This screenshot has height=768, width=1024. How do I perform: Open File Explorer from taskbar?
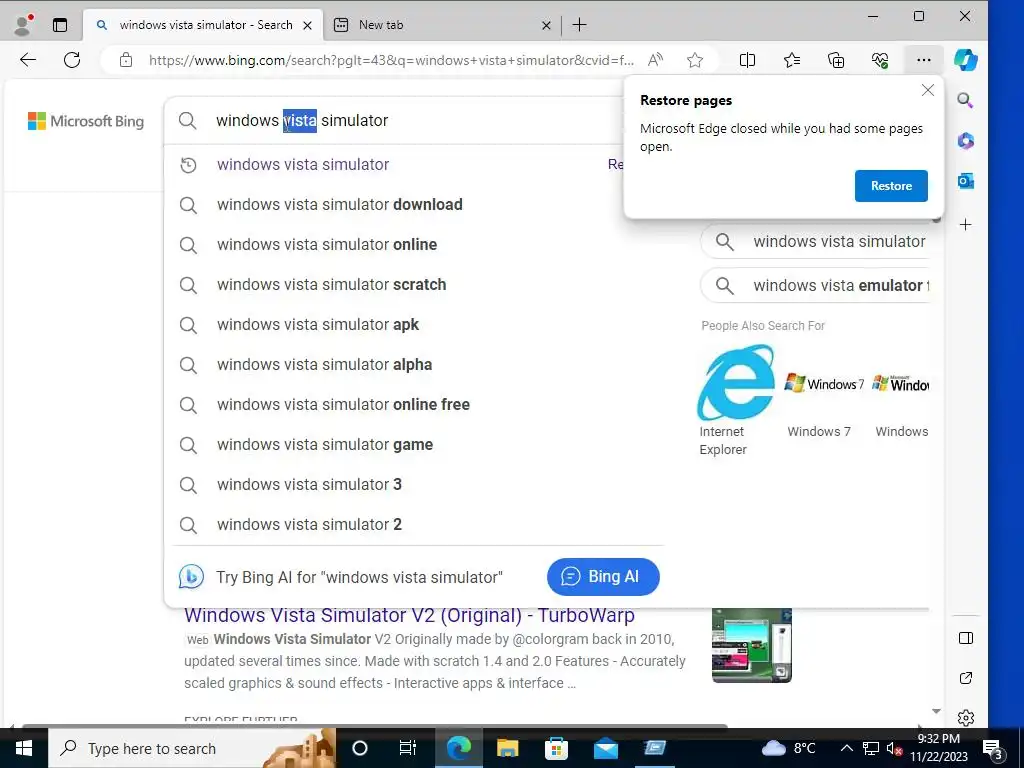pyautogui.click(x=507, y=748)
